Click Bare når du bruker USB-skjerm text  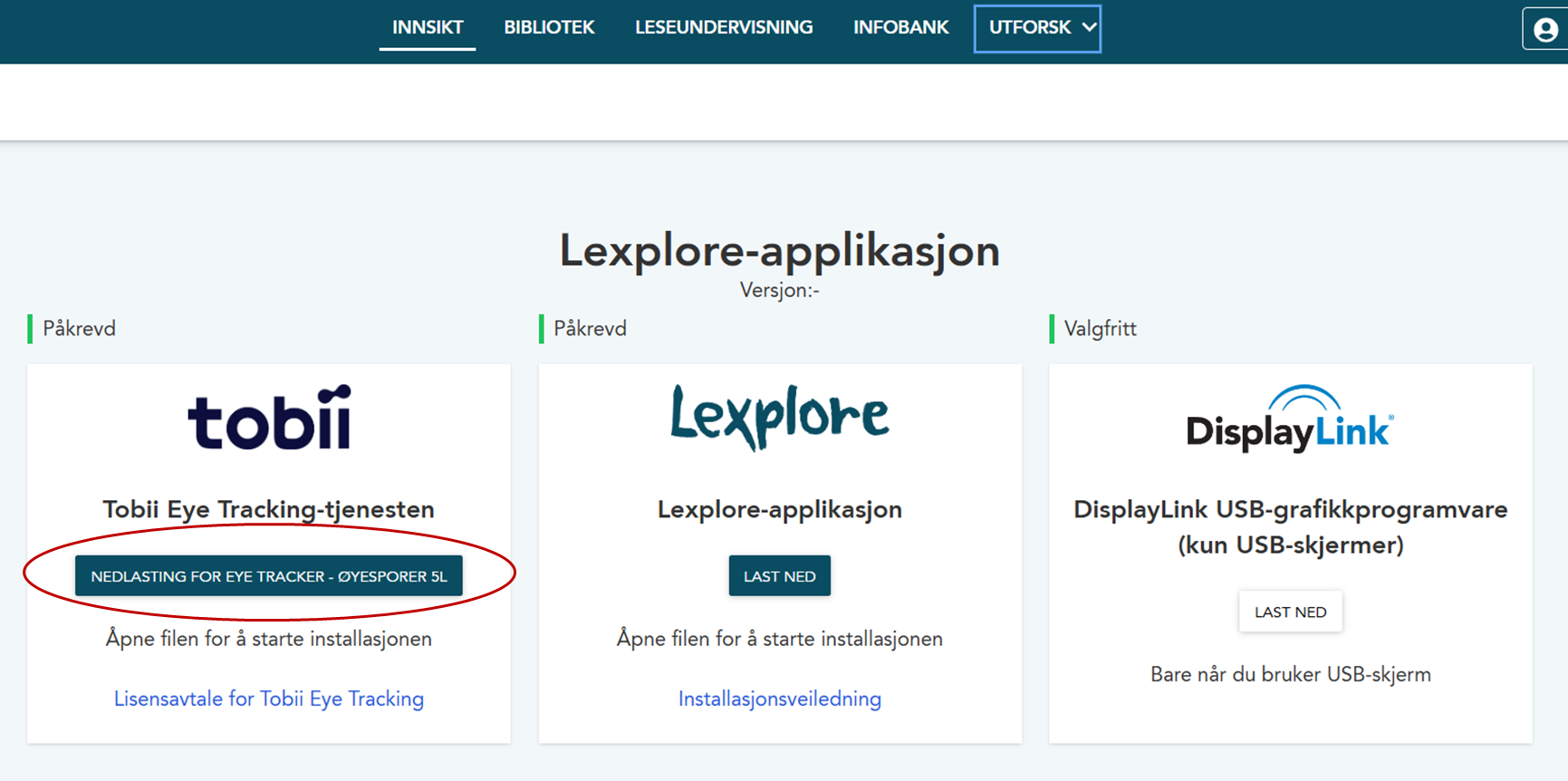click(x=1290, y=674)
